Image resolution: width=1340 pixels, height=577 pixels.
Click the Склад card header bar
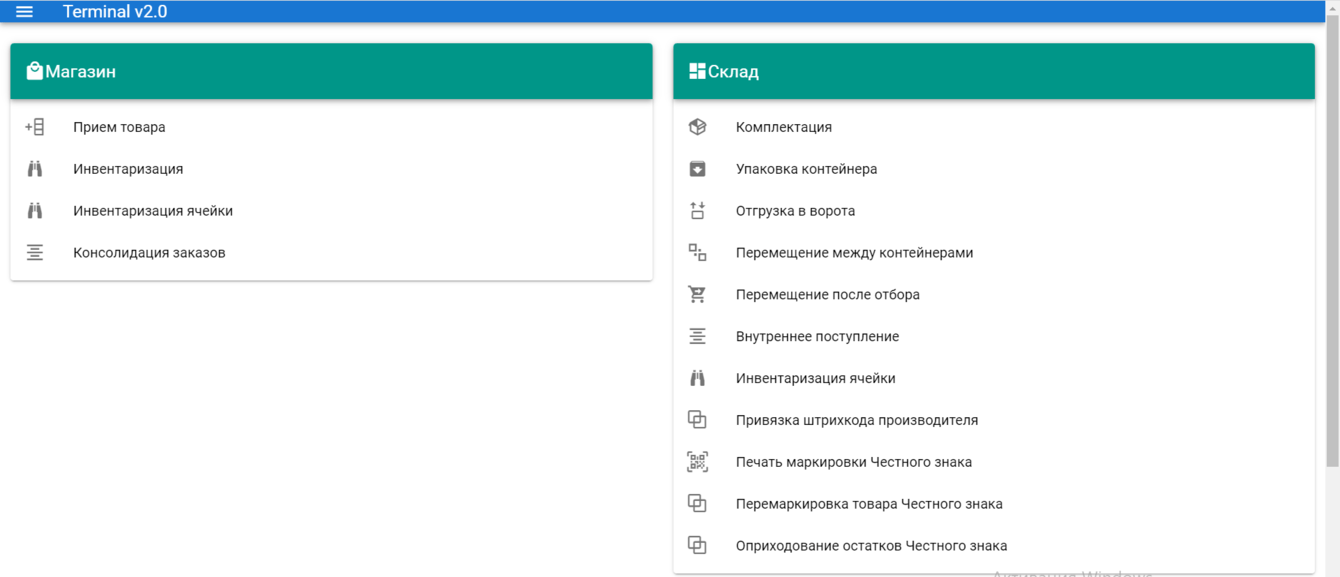(994, 70)
